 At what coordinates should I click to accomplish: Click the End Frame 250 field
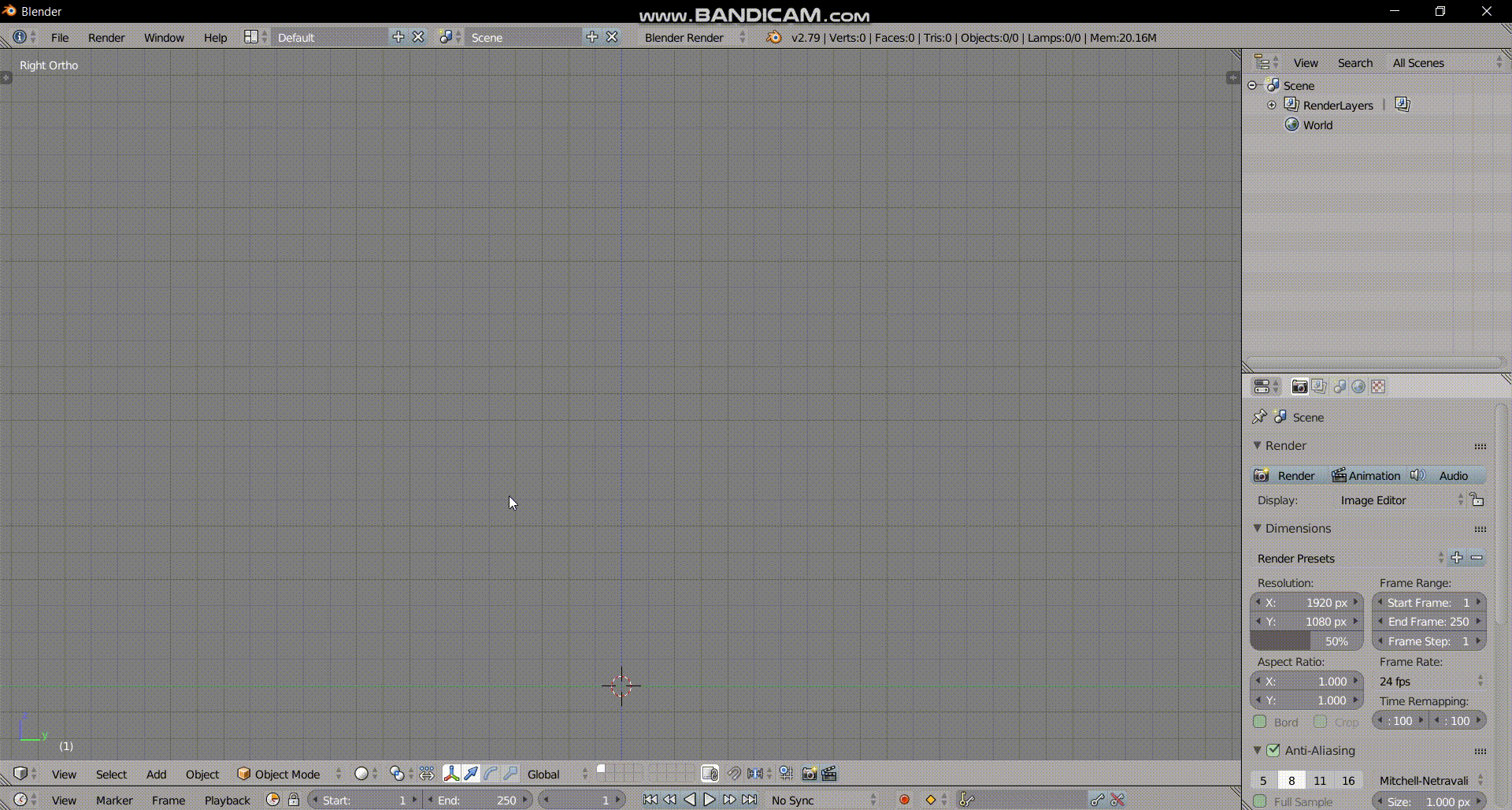1429,622
